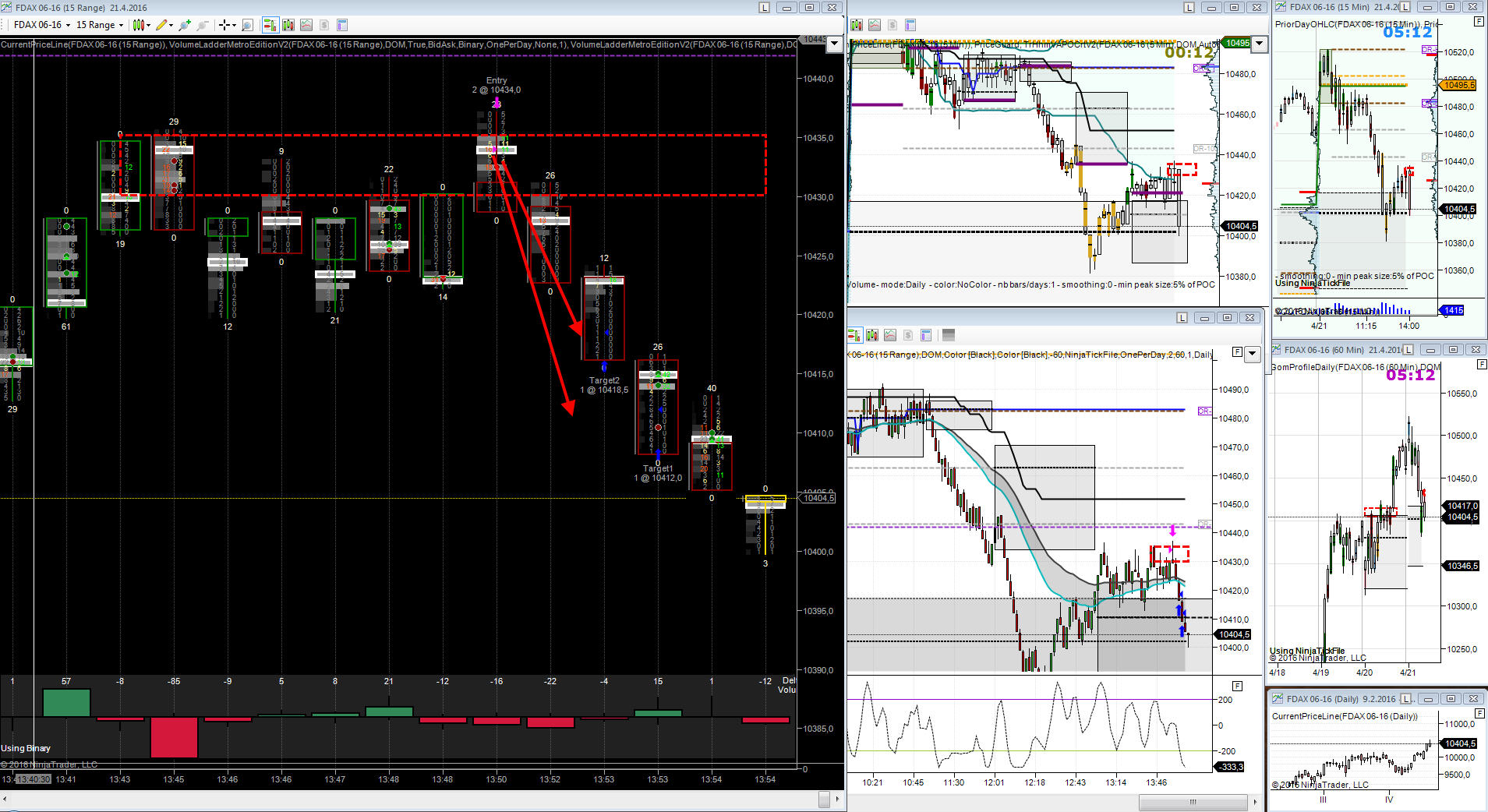
Task: Open the 15 Range interval dropdown
Action: click(100, 25)
